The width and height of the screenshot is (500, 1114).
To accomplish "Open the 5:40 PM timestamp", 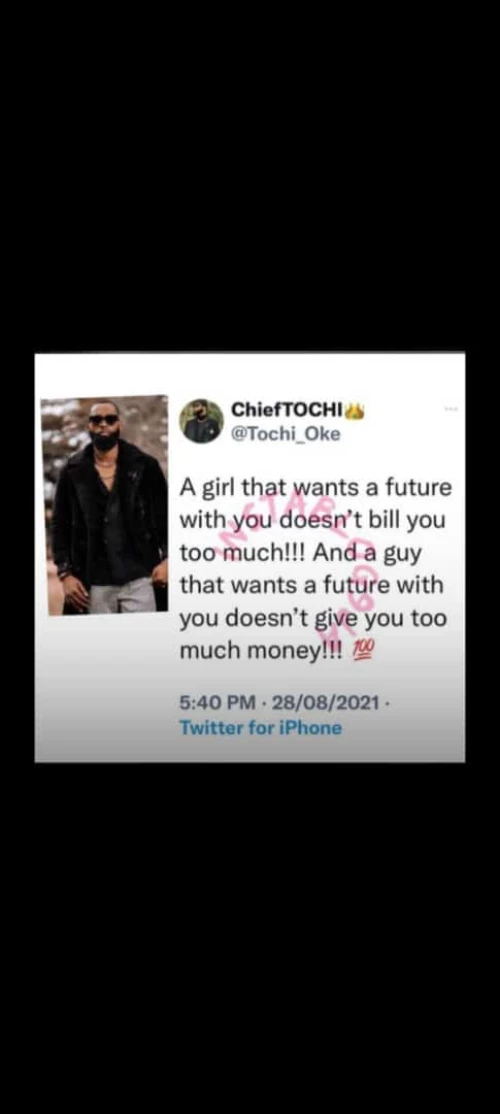I will (x=217, y=703).
